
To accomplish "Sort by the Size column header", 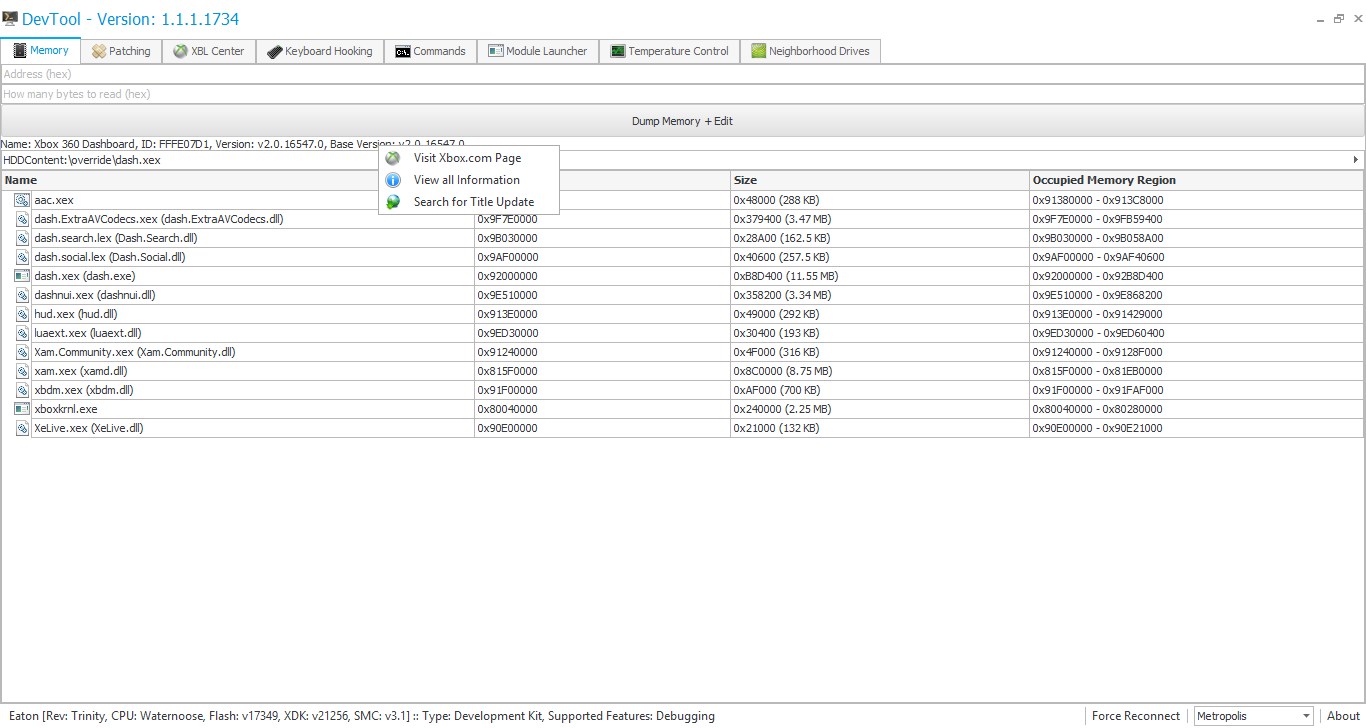I will coord(880,180).
